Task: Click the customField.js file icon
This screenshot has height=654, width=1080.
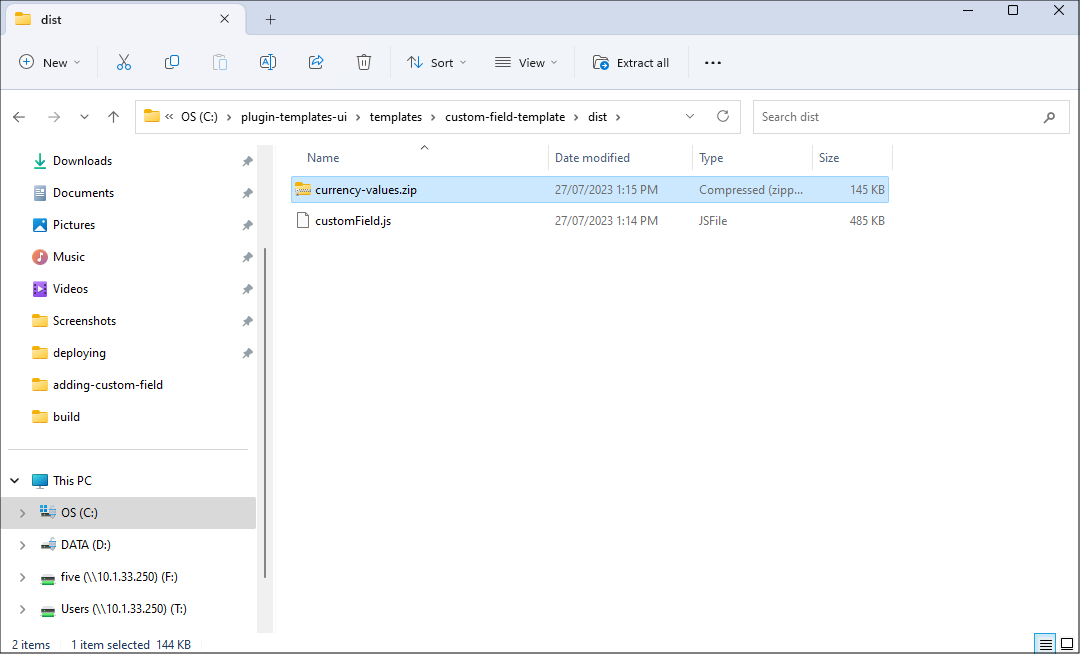Action: 303,221
